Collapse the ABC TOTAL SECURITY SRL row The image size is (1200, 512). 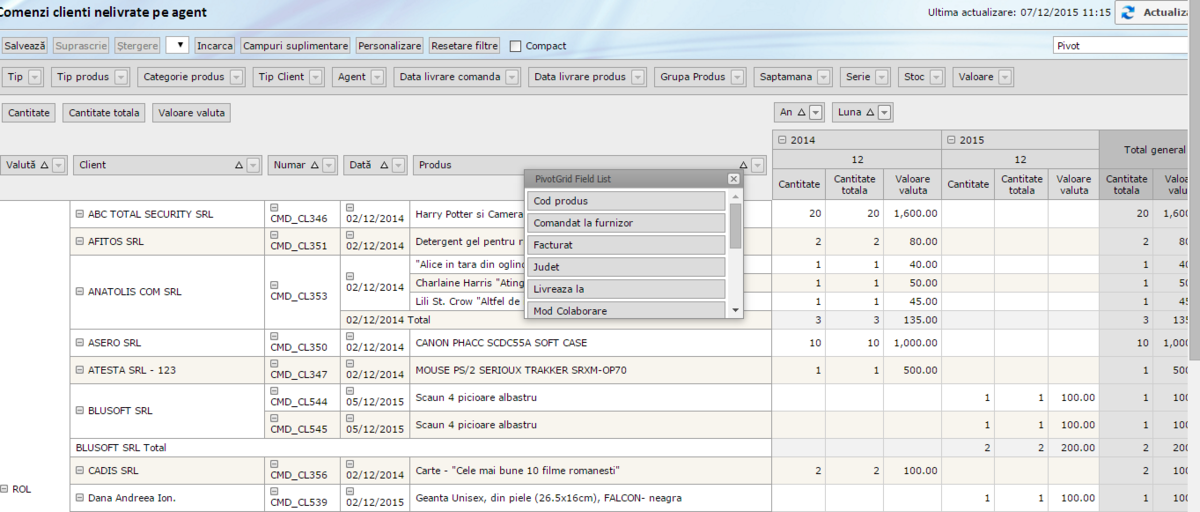tap(79, 214)
